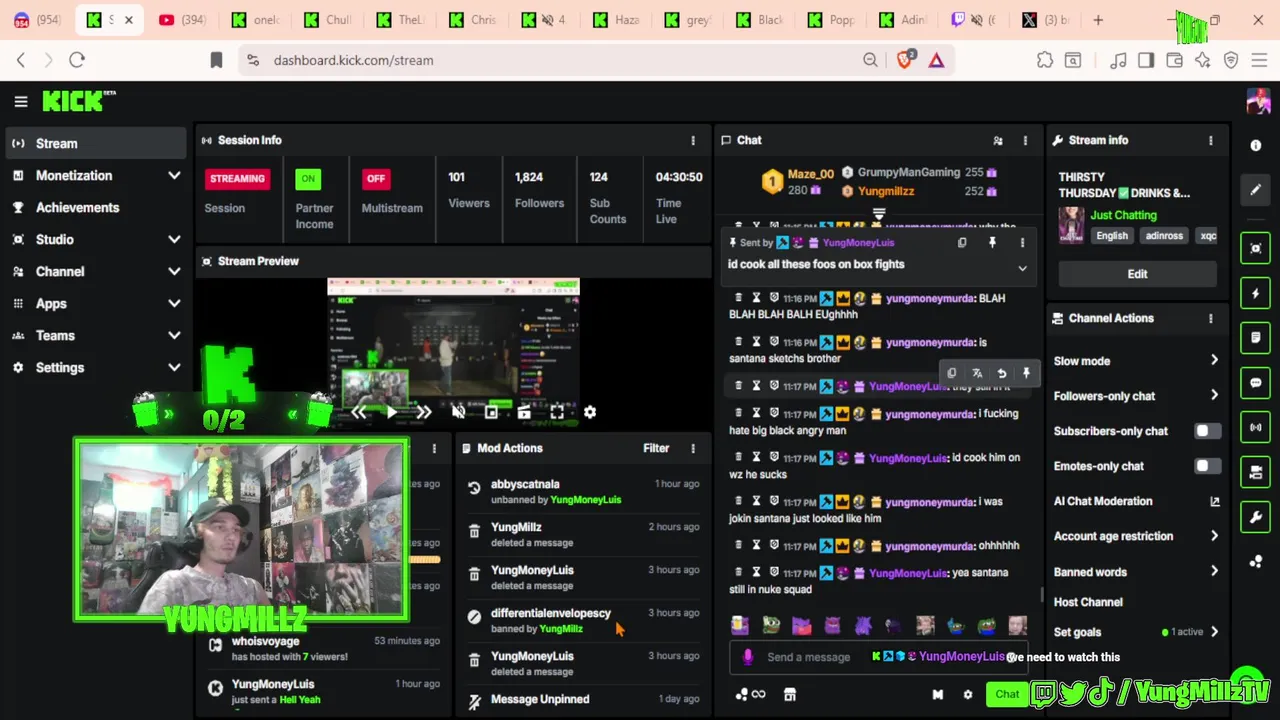Toggle Stream info wrench icon in sidebar
1280x720 pixels.
(1256, 517)
